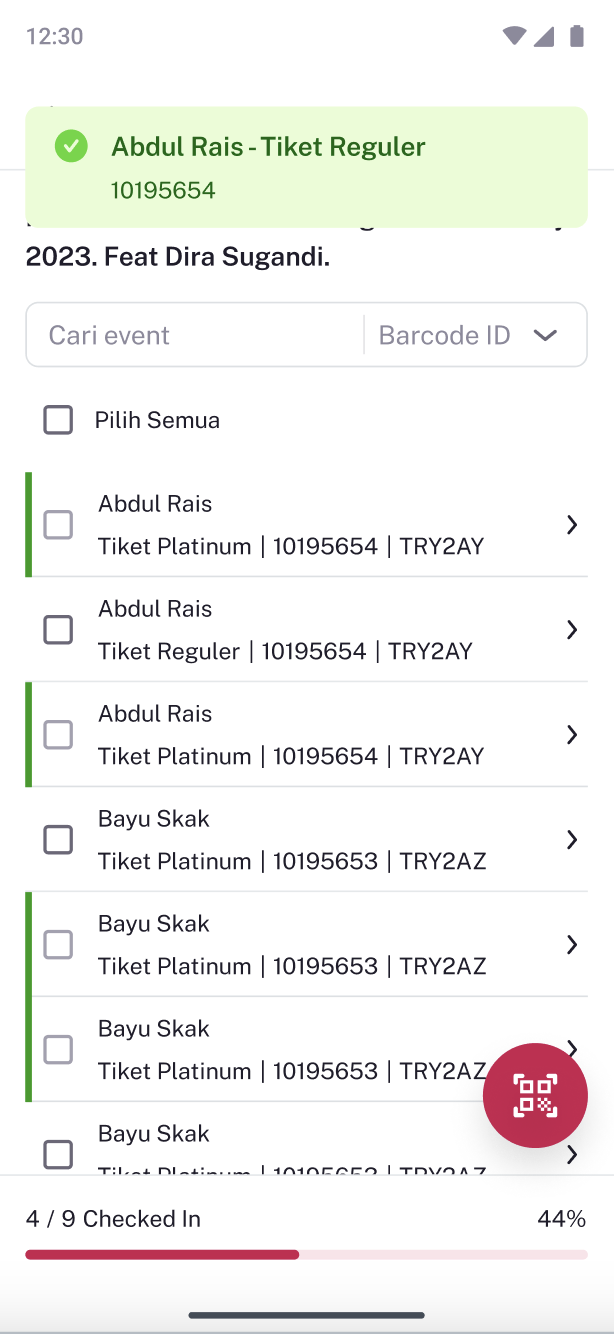Check the Pilih Semua checkbox
Screen dimensions: 614x1334
[58, 420]
